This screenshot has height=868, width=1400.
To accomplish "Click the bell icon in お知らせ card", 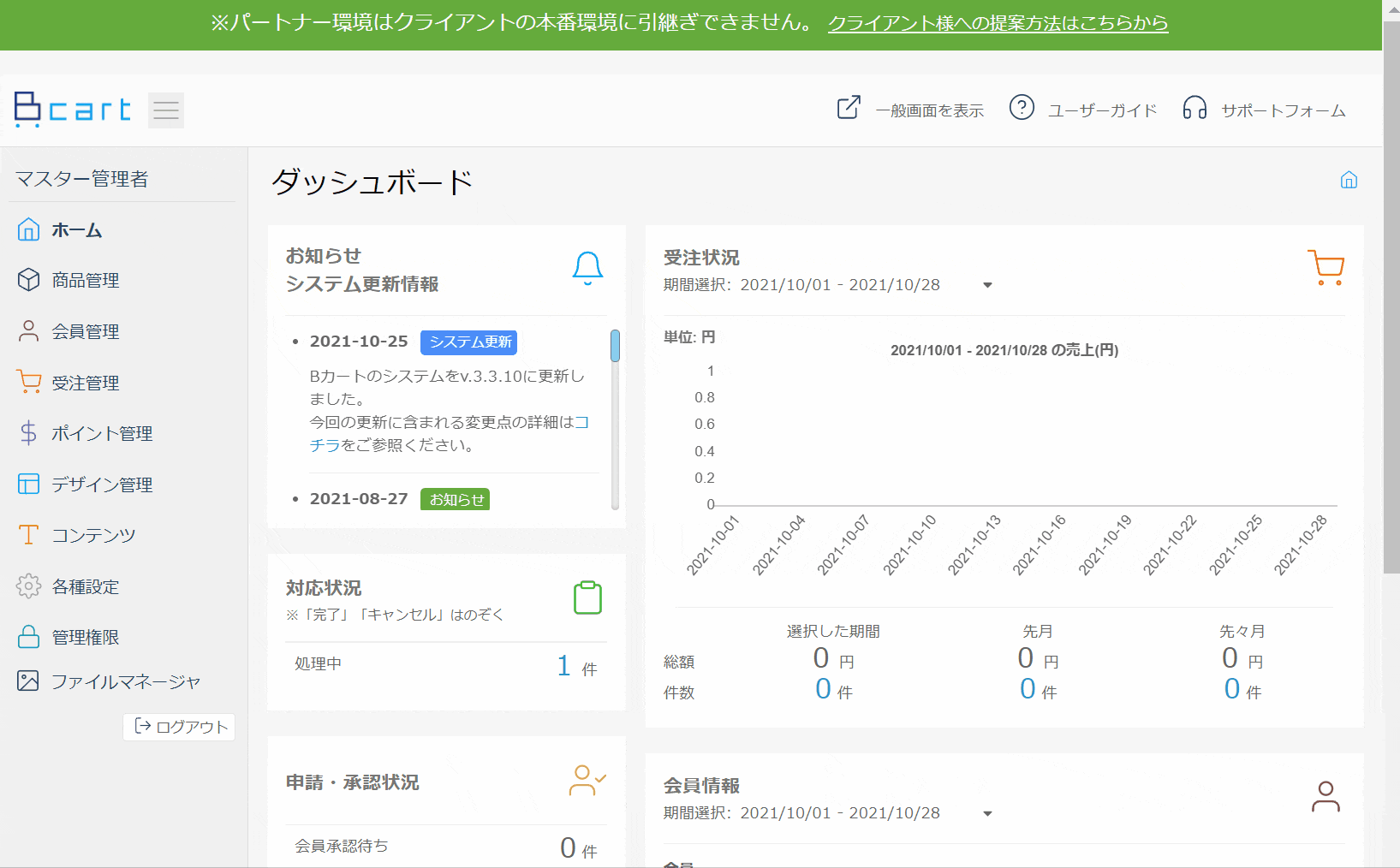I will tap(587, 268).
